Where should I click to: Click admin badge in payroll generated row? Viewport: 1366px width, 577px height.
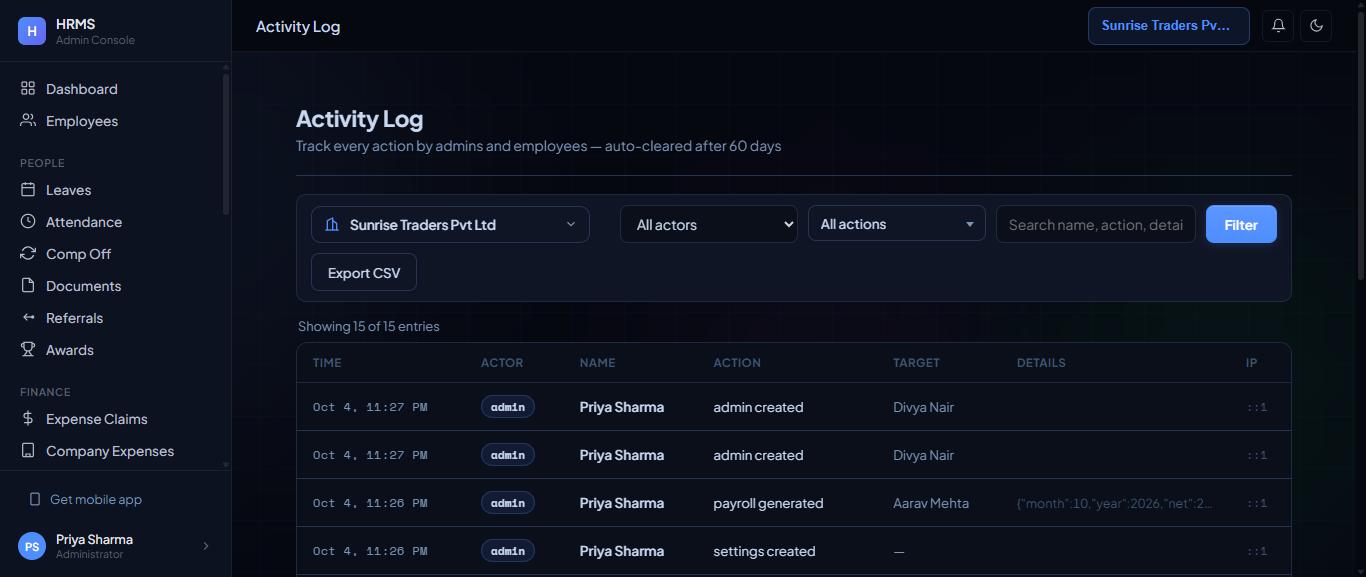[x=508, y=503]
